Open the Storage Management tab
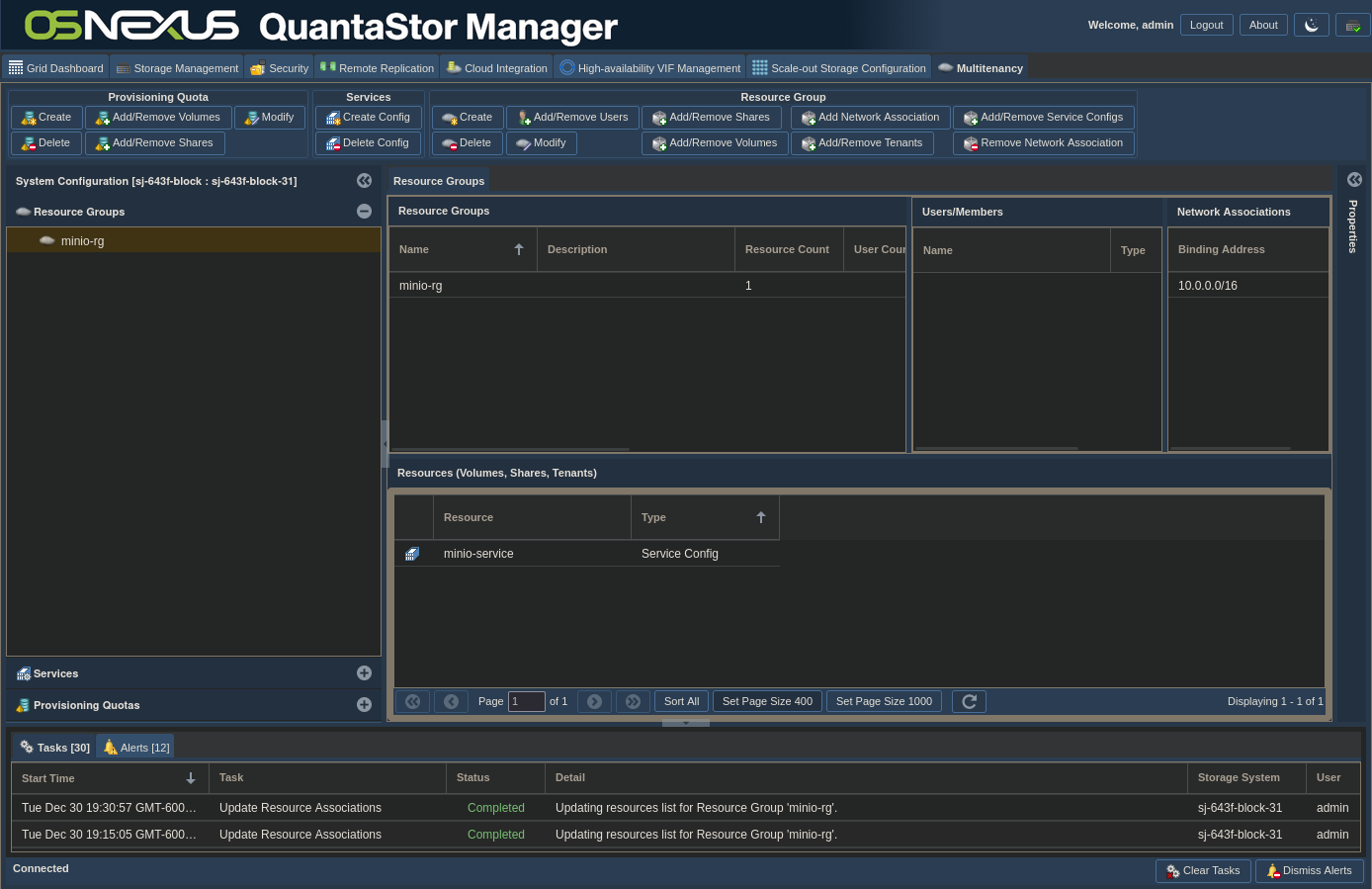This screenshot has width=1372, height=889. 177,68
